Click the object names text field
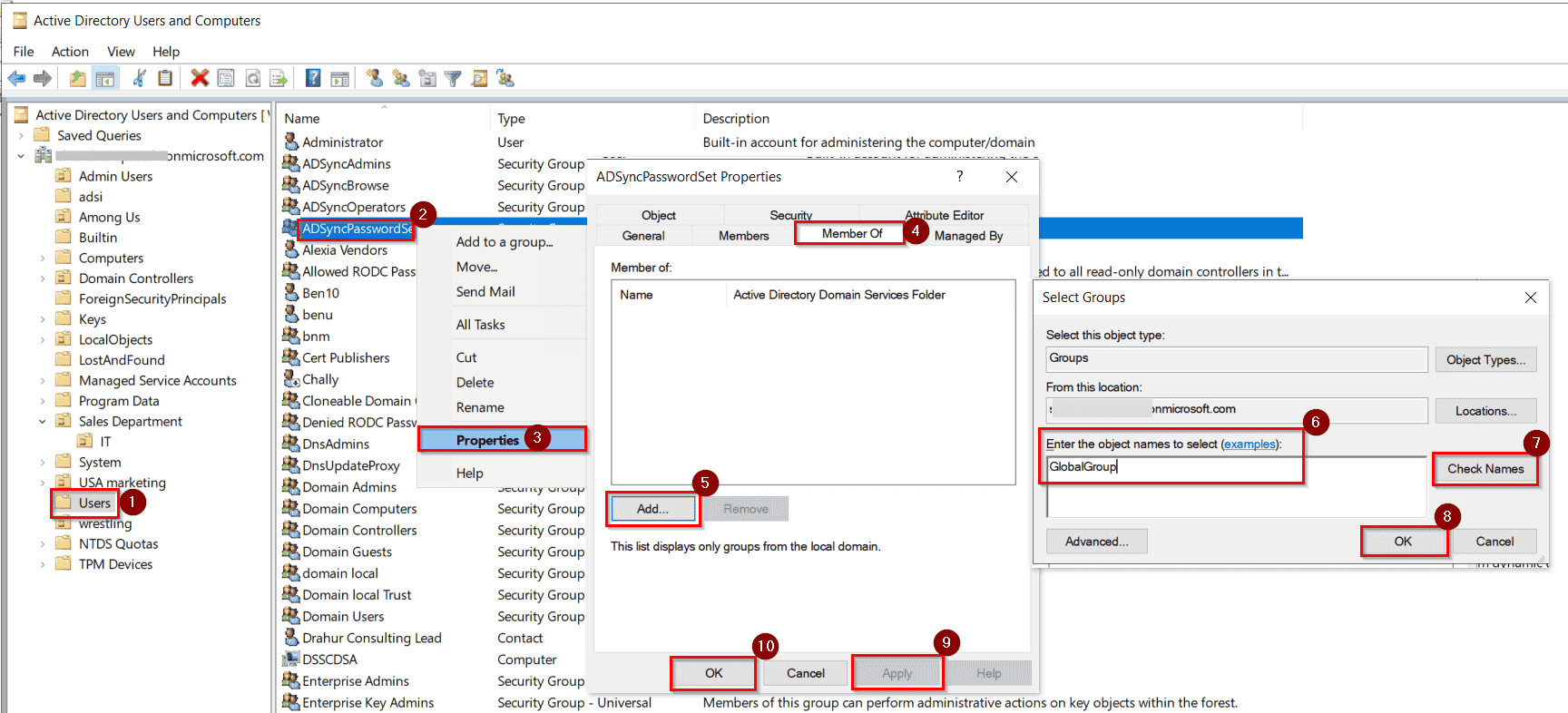The width and height of the screenshot is (1568, 713). click(1236, 486)
